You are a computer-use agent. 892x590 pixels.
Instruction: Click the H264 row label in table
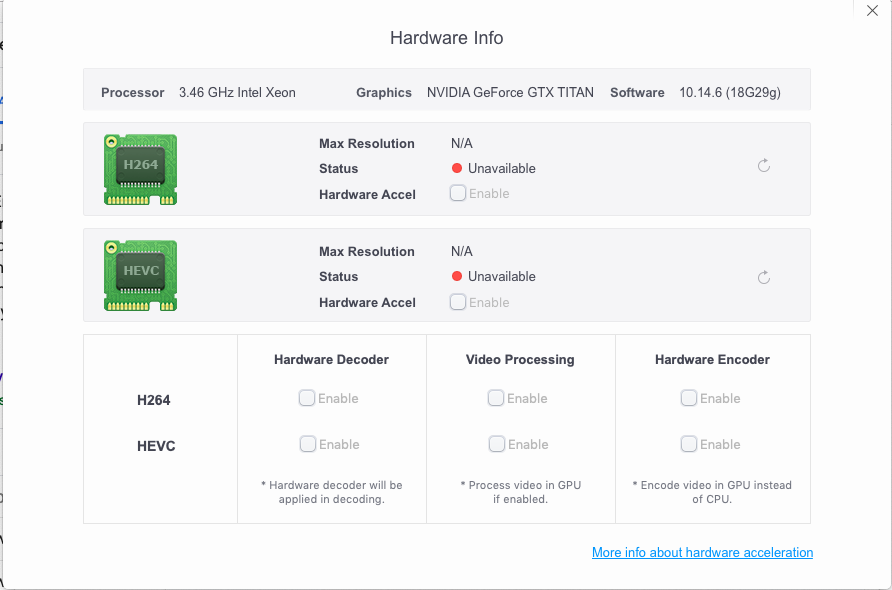point(154,400)
